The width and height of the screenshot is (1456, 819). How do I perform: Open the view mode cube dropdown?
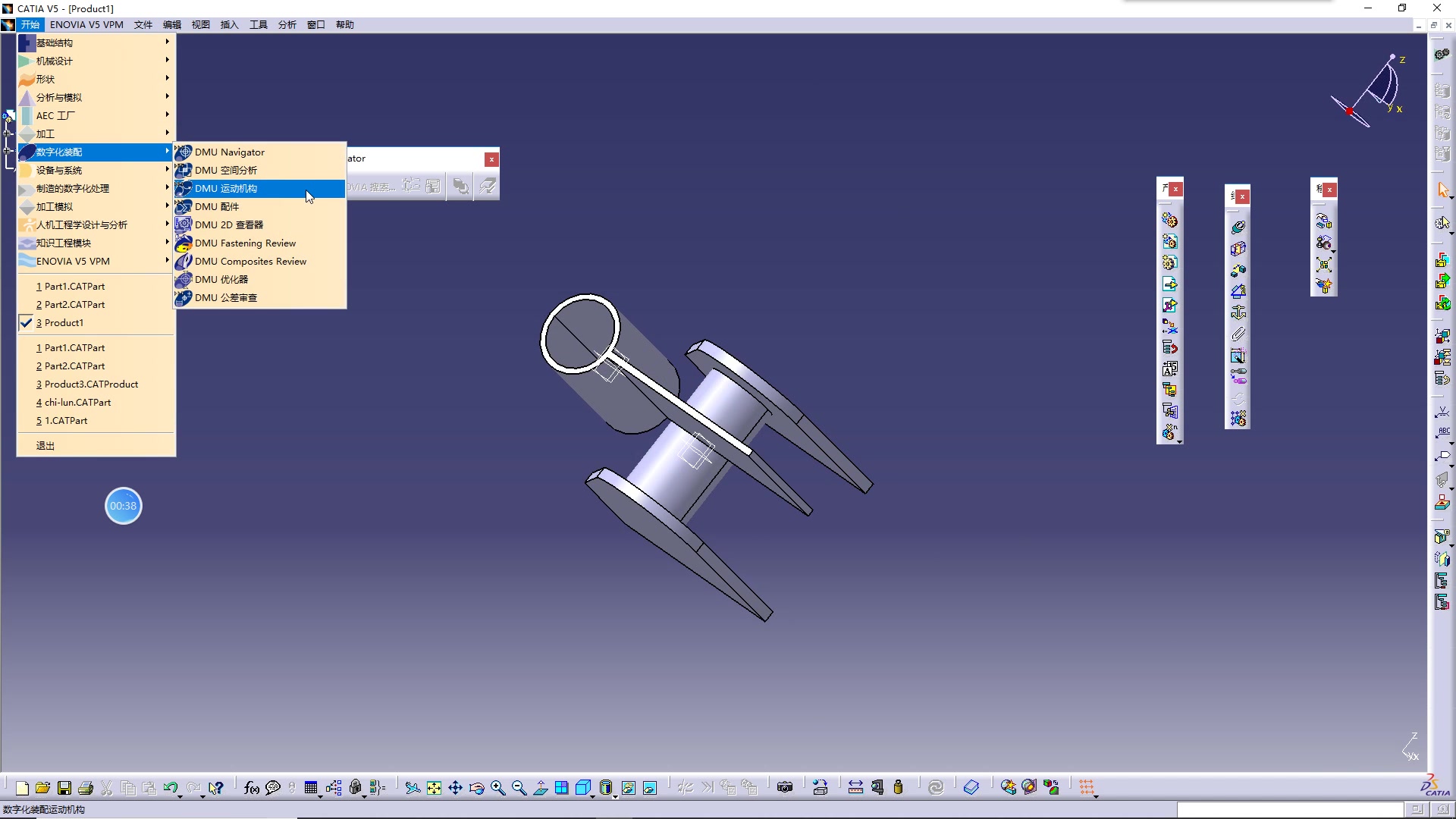593,795
